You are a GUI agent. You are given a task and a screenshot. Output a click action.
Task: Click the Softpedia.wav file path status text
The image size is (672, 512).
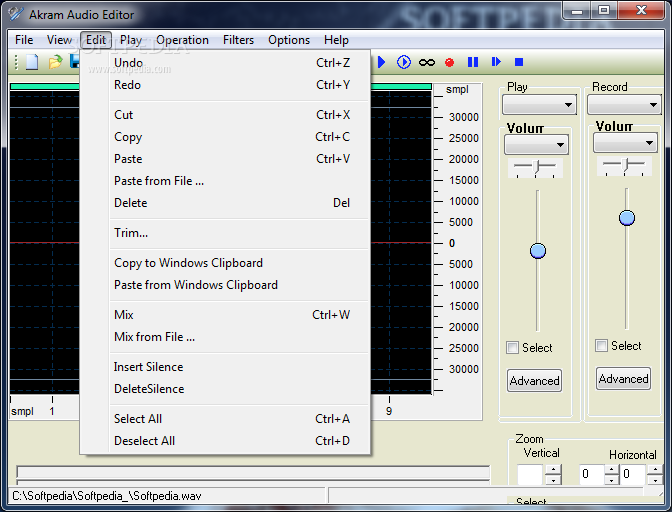point(107,496)
